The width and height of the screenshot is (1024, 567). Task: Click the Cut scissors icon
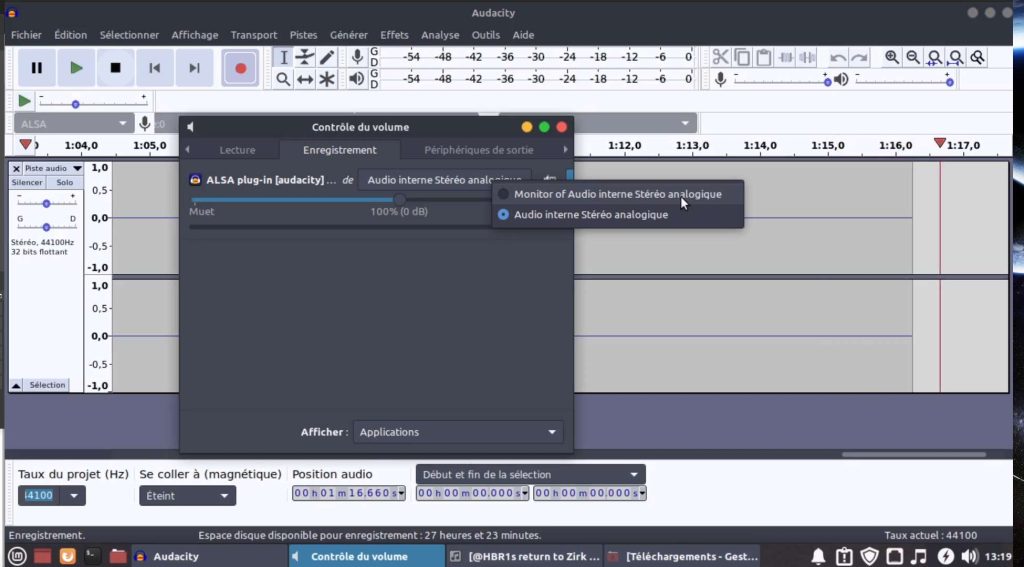coord(721,57)
